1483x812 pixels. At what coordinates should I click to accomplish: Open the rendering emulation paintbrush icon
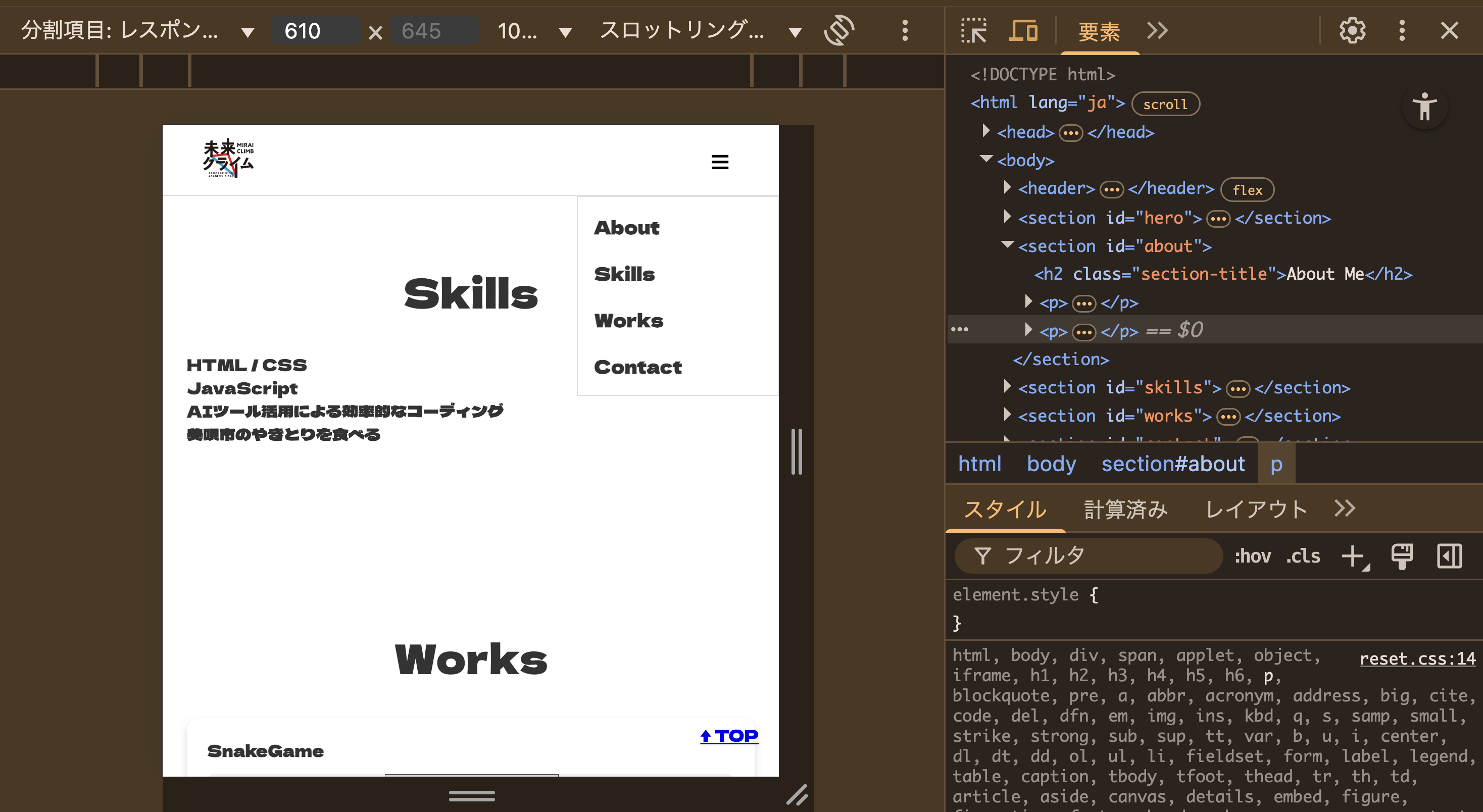coord(1402,556)
